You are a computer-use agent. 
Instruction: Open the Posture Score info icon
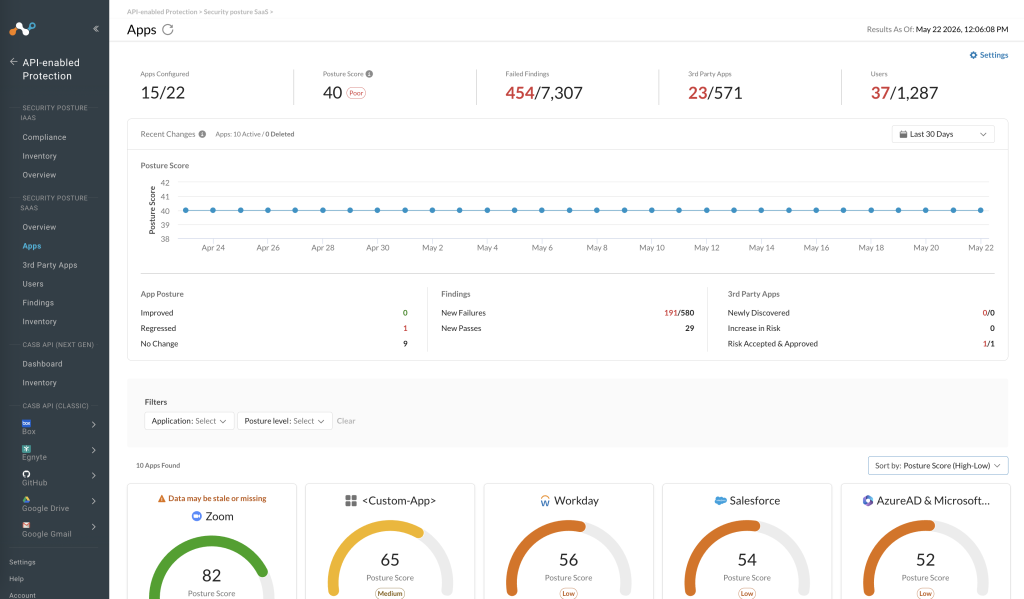point(369,74)
